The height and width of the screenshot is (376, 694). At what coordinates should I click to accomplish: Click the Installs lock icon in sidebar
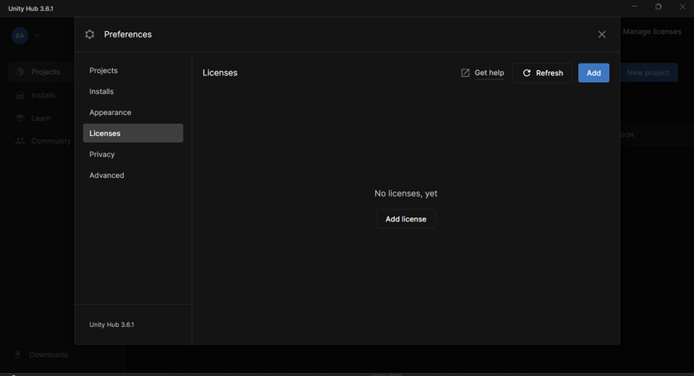[x=20, y=95]
